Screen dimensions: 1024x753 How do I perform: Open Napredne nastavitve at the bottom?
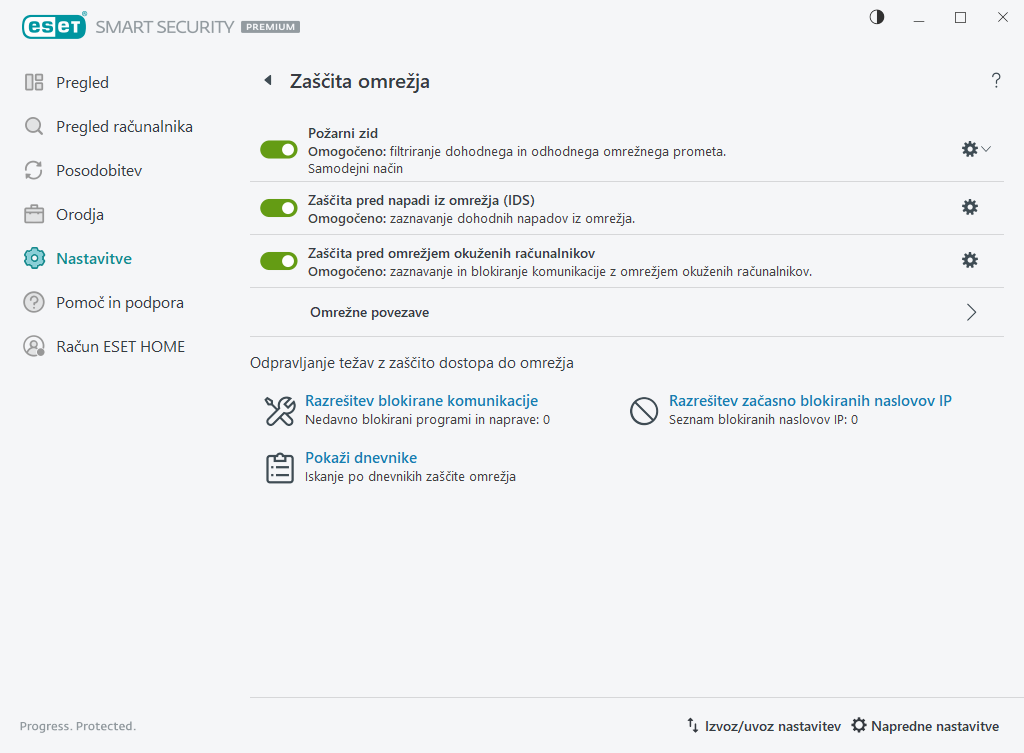925,726
